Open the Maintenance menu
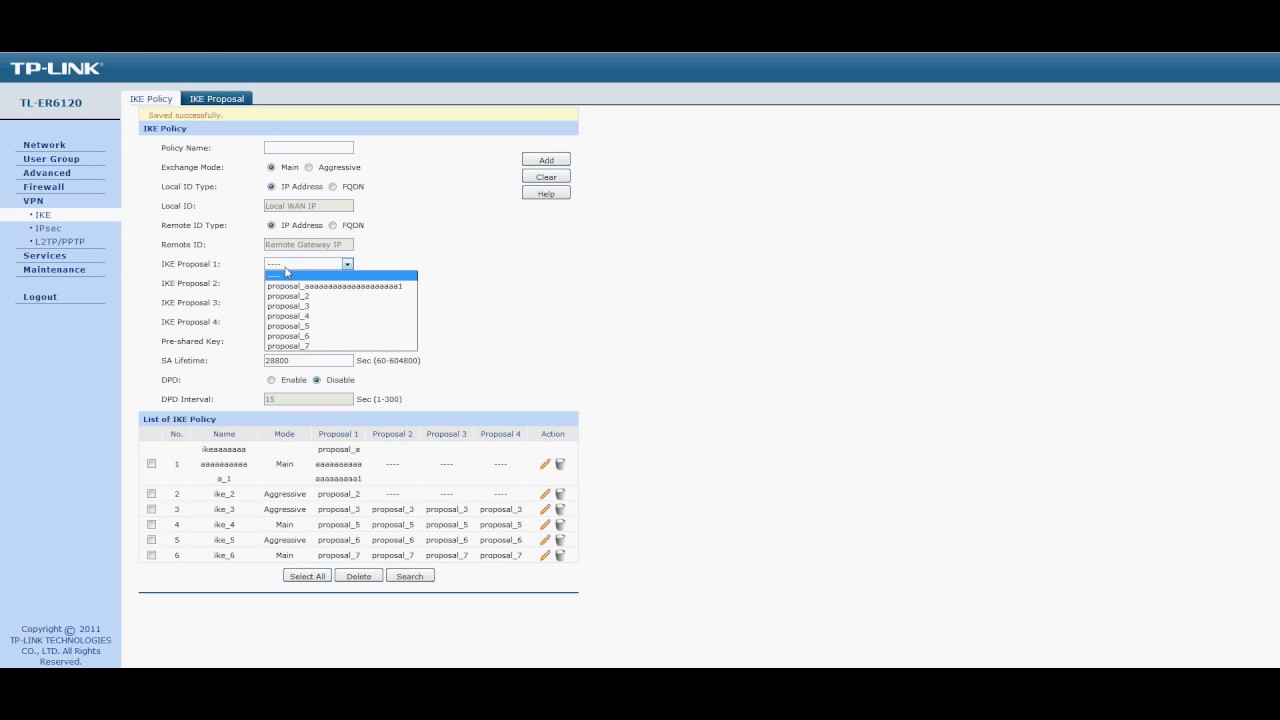Screen dimensions: 1280x720 [x=54, y=270]
